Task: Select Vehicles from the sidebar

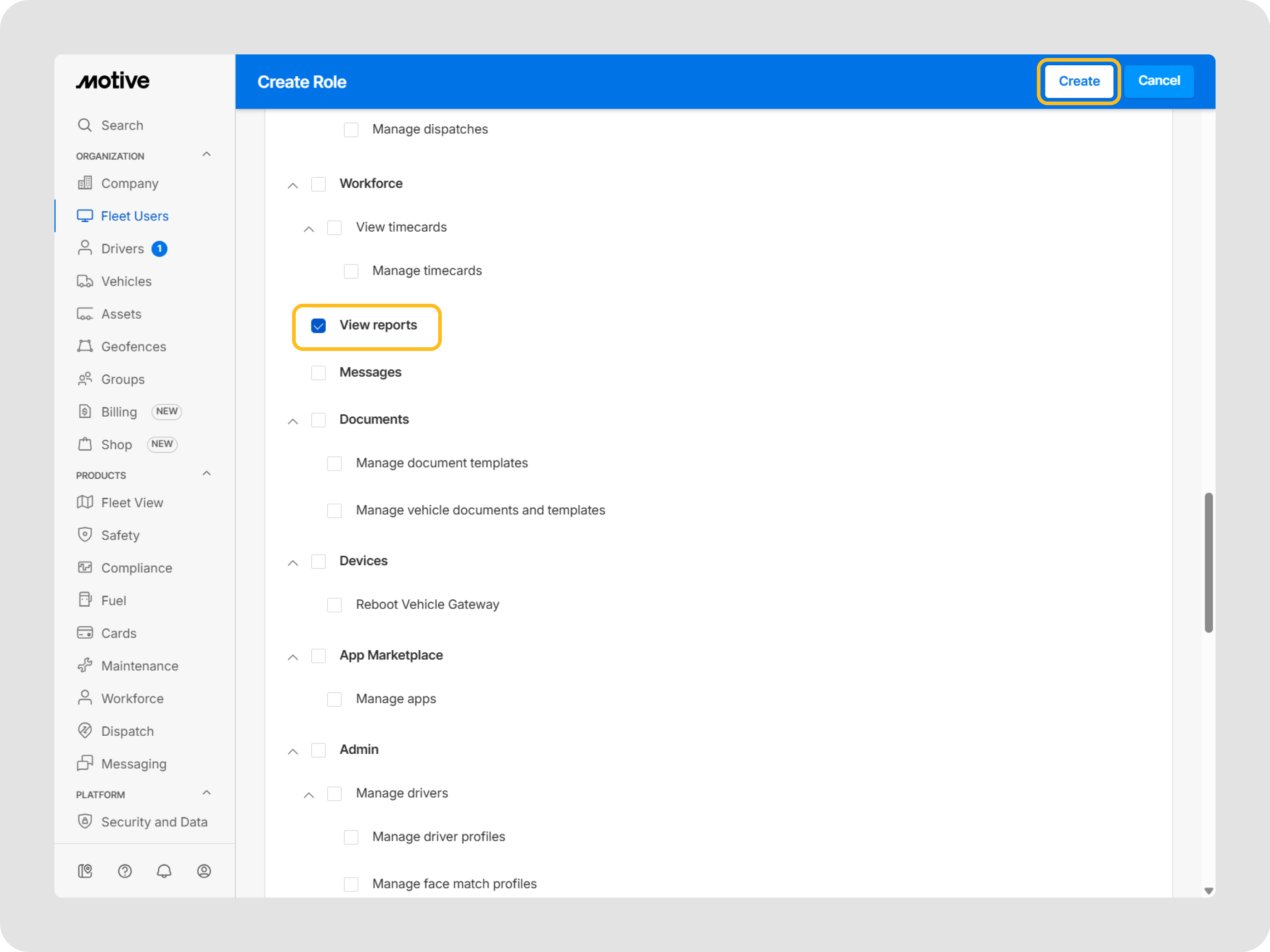Action: pos(126,281)
